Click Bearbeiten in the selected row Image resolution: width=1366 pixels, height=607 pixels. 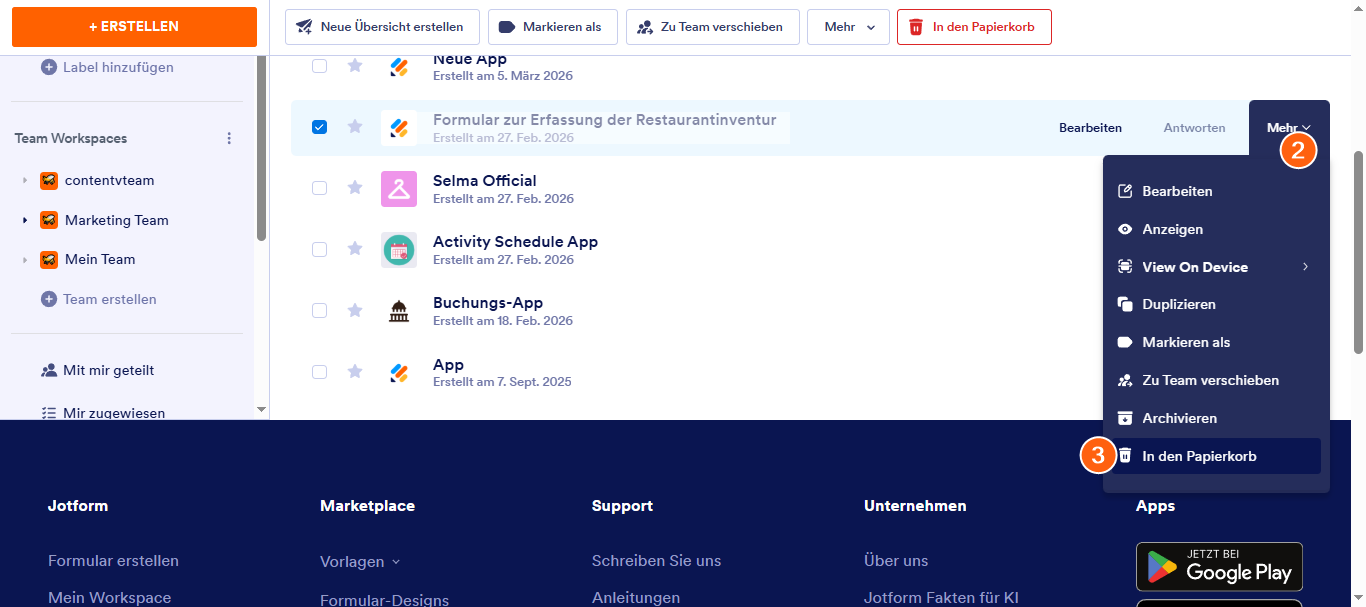coord(1090,128)
